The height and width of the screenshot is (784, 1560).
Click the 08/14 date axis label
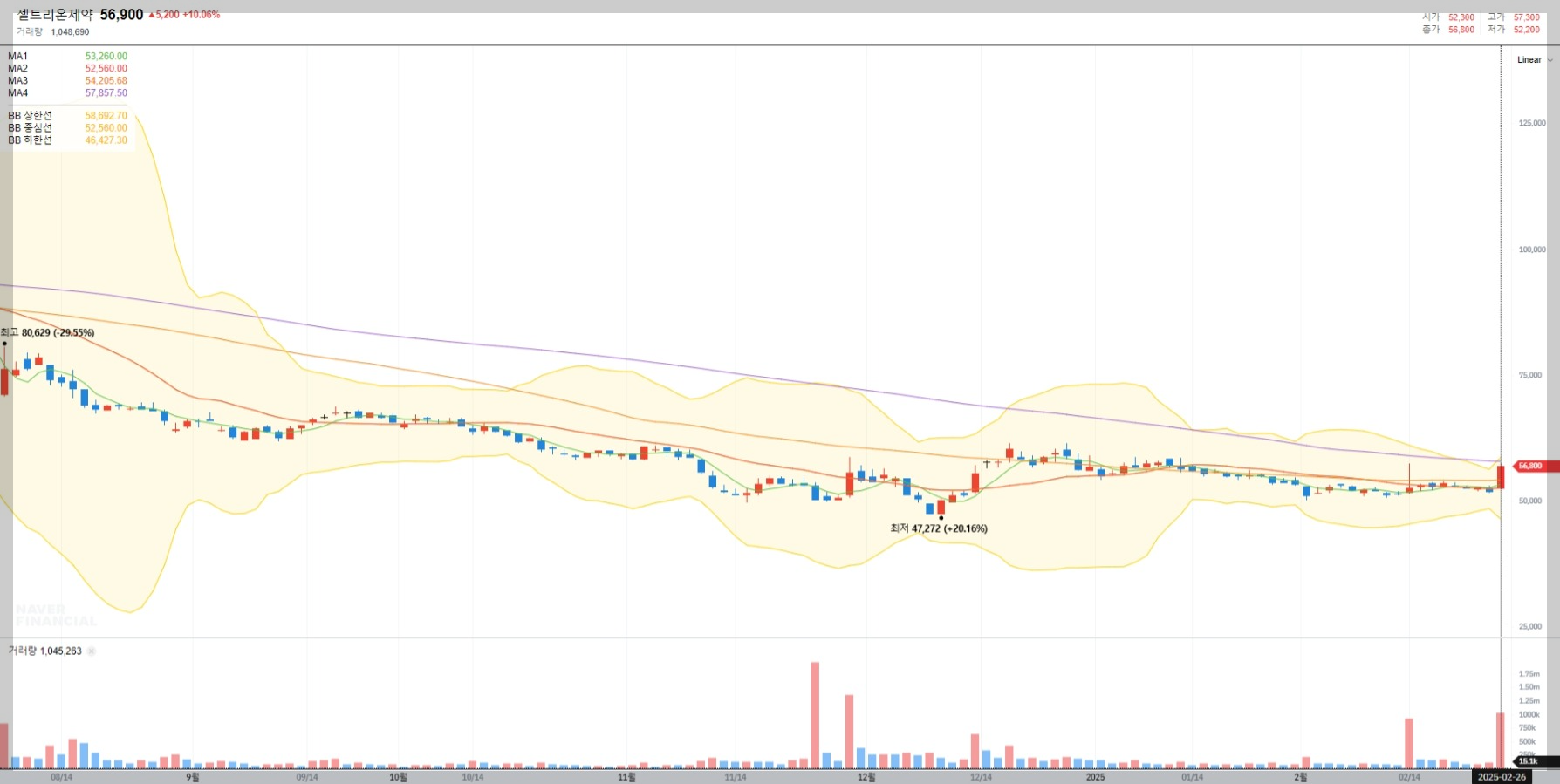click(62, 777)
